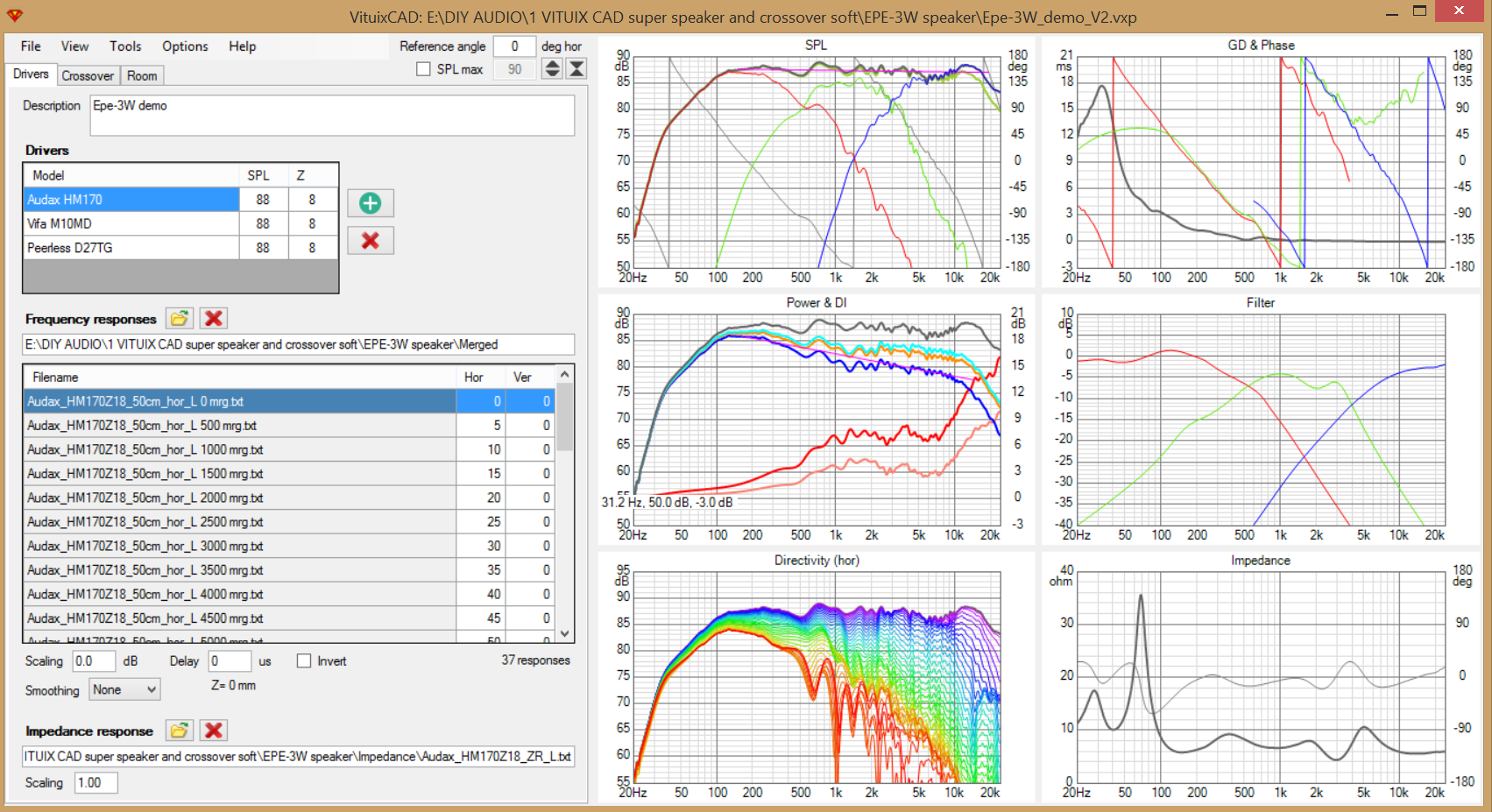
Task: Click the Impedance chart
Action: point(1261,677)
